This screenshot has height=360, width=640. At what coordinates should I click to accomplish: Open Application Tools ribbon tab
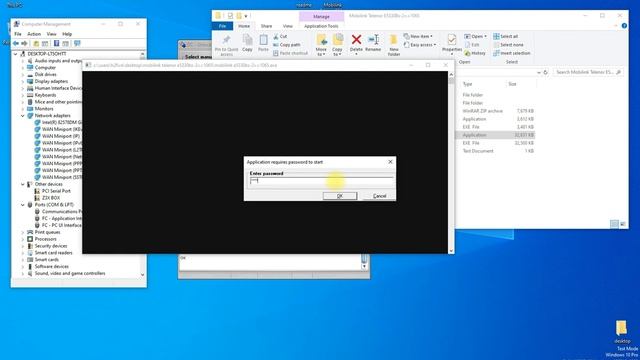[321, 26]
